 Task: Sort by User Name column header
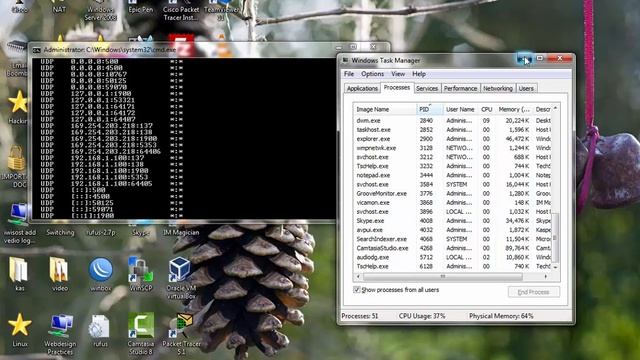click(x=460, y=109)
